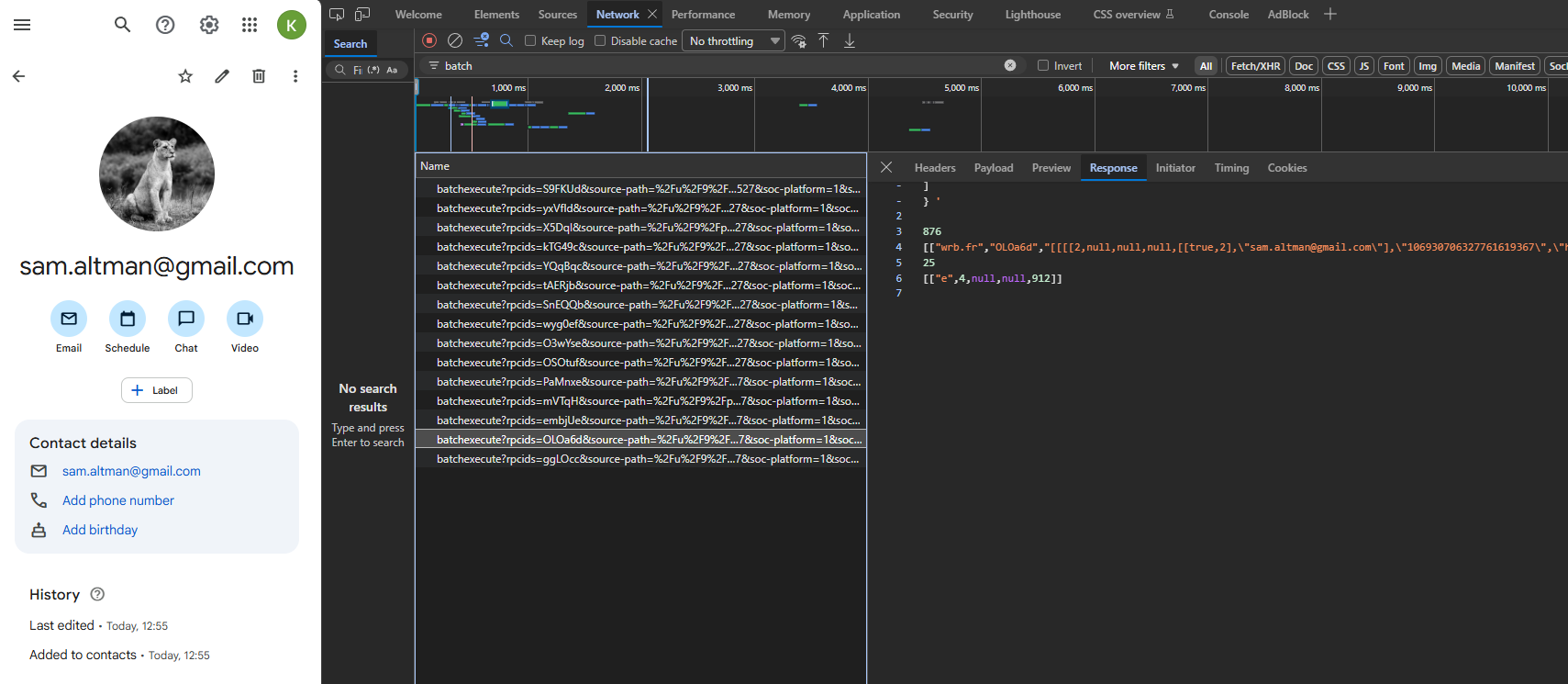
Task: Stop recording the network log
Action: (x=429, y=40)
